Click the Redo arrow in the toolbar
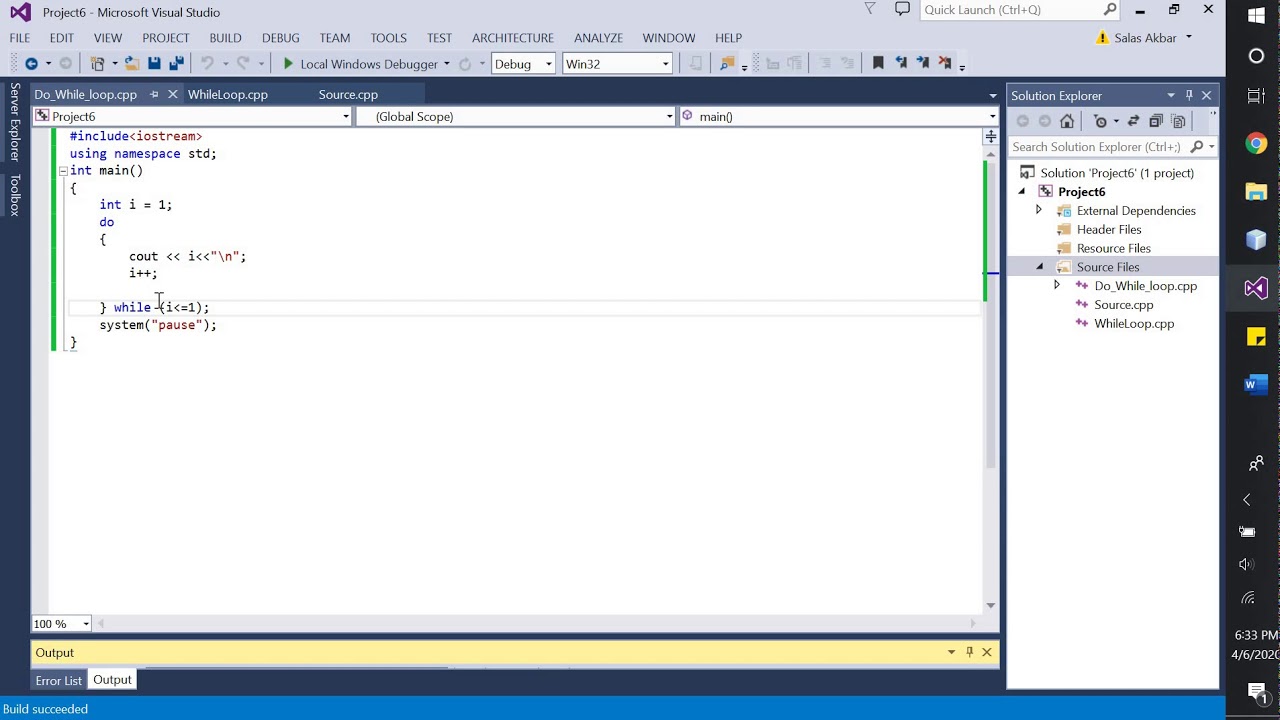This screenshot has width=1280, height=720. point(243,63)
